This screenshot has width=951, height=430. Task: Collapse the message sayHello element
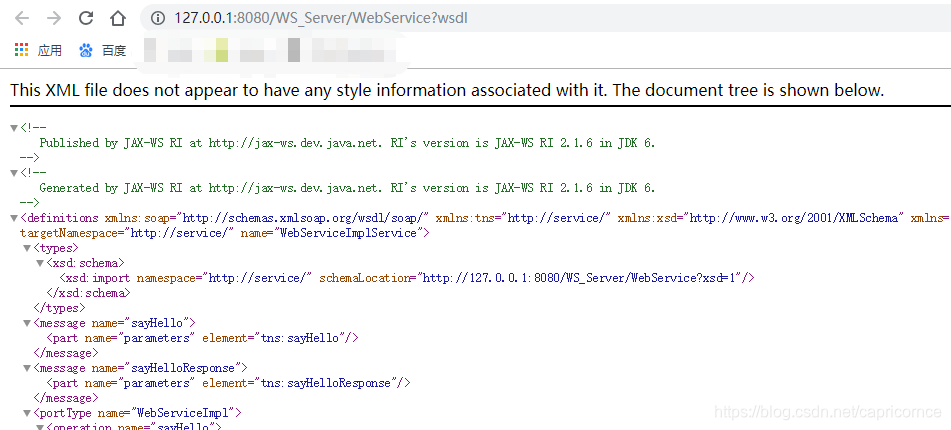(27, 323)
